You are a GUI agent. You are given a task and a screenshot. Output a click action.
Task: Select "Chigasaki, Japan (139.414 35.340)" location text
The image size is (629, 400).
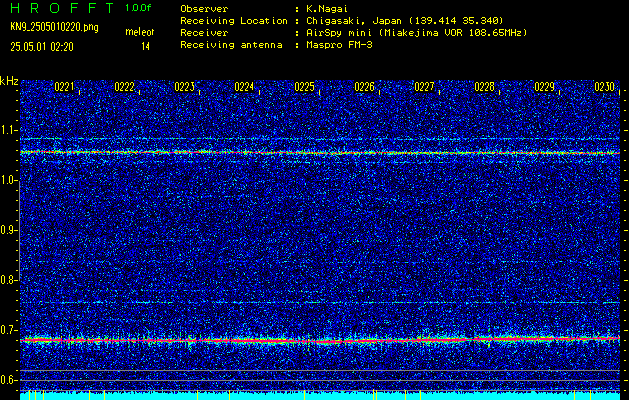(x=405, y=20)
